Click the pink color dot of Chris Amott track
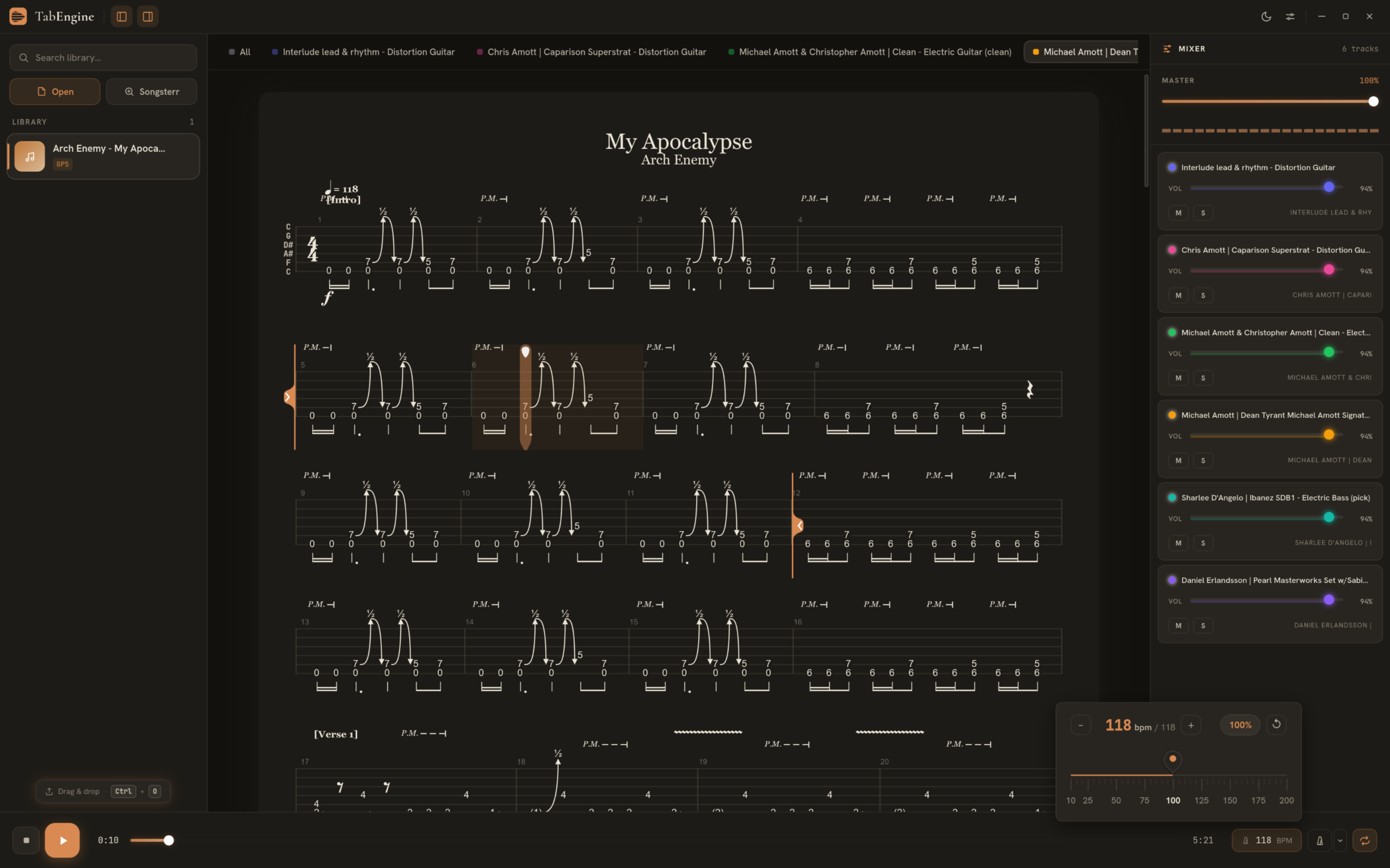The height and width of the screenshot is (868, 1390). pos(1172,250)
